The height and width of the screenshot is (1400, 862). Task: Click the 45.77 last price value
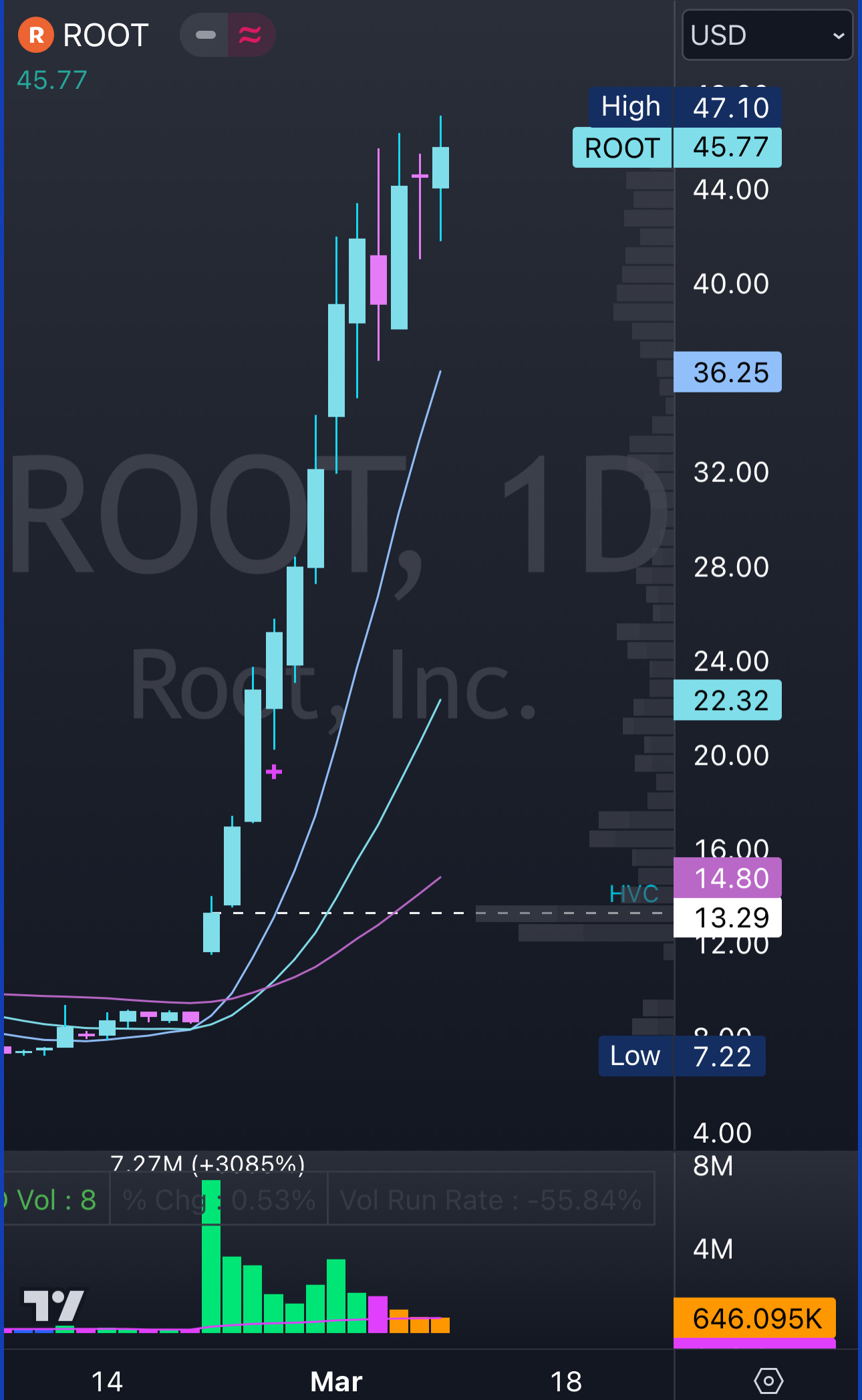tap(51, 80)
